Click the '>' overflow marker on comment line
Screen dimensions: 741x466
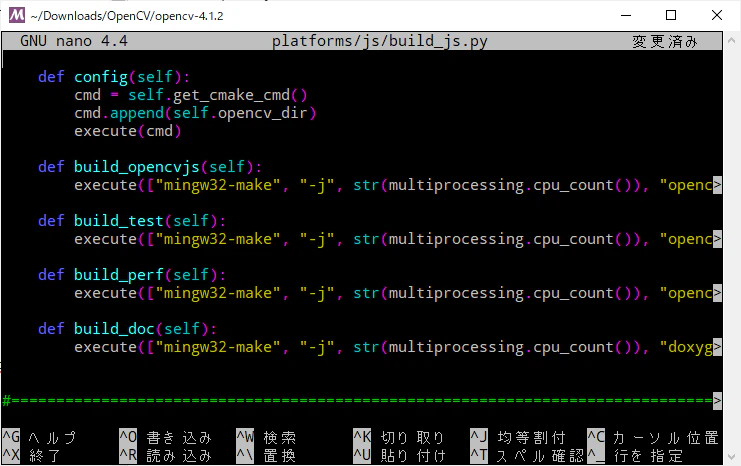tap(717, 401)
